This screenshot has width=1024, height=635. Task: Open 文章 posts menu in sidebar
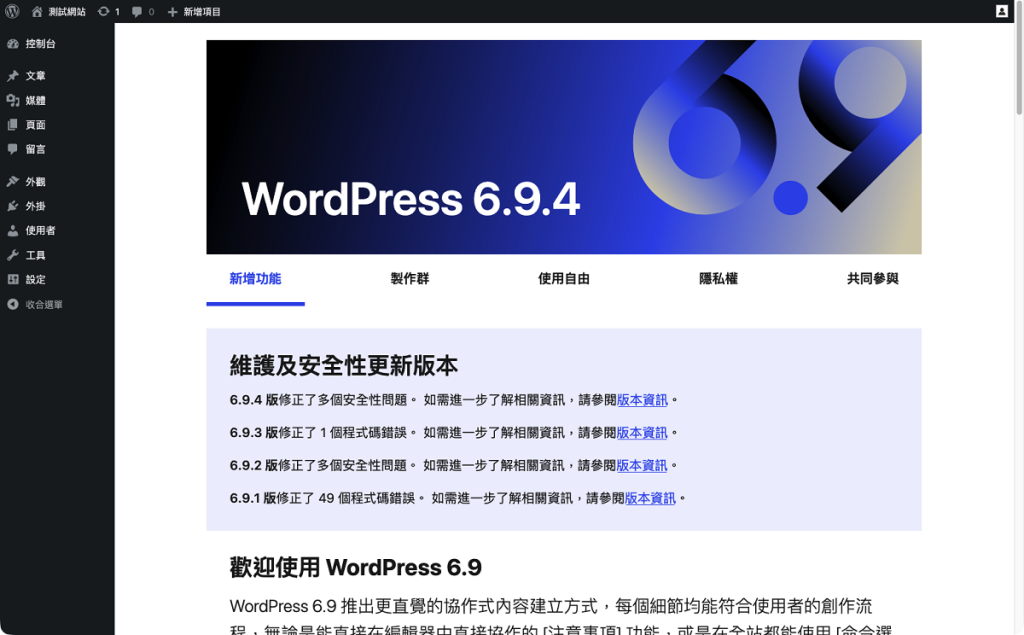coord(35,76)
